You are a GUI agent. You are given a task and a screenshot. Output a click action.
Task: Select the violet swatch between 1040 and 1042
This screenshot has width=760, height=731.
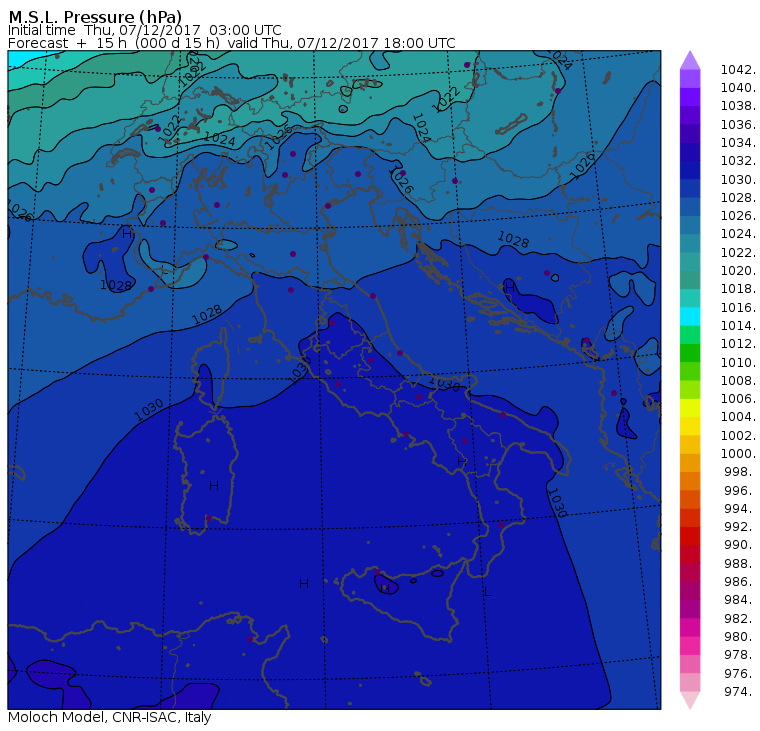pos(690,79)
